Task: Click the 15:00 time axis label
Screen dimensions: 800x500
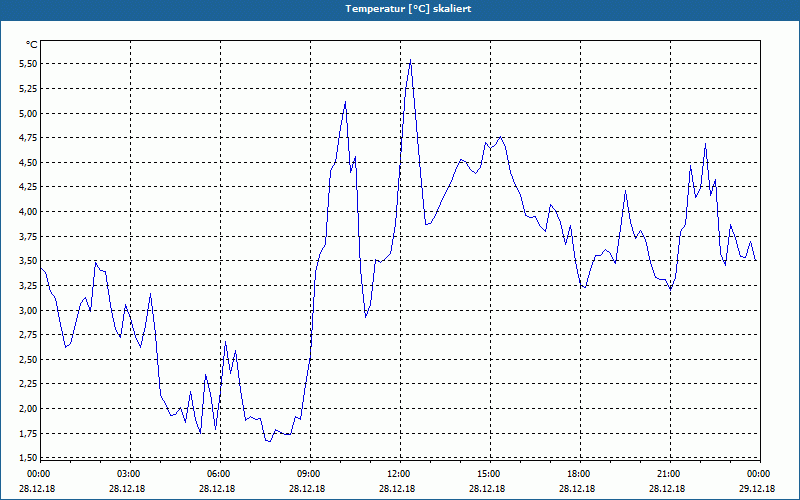Action: click(488, 474)
